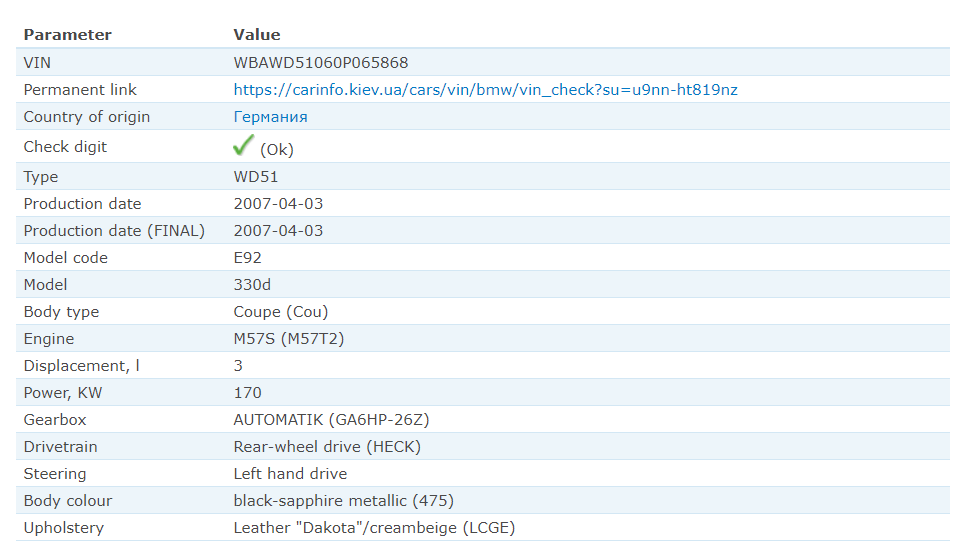970x551 pixels.
Task: Click the green check mark icon
Action: click(243, 146)
